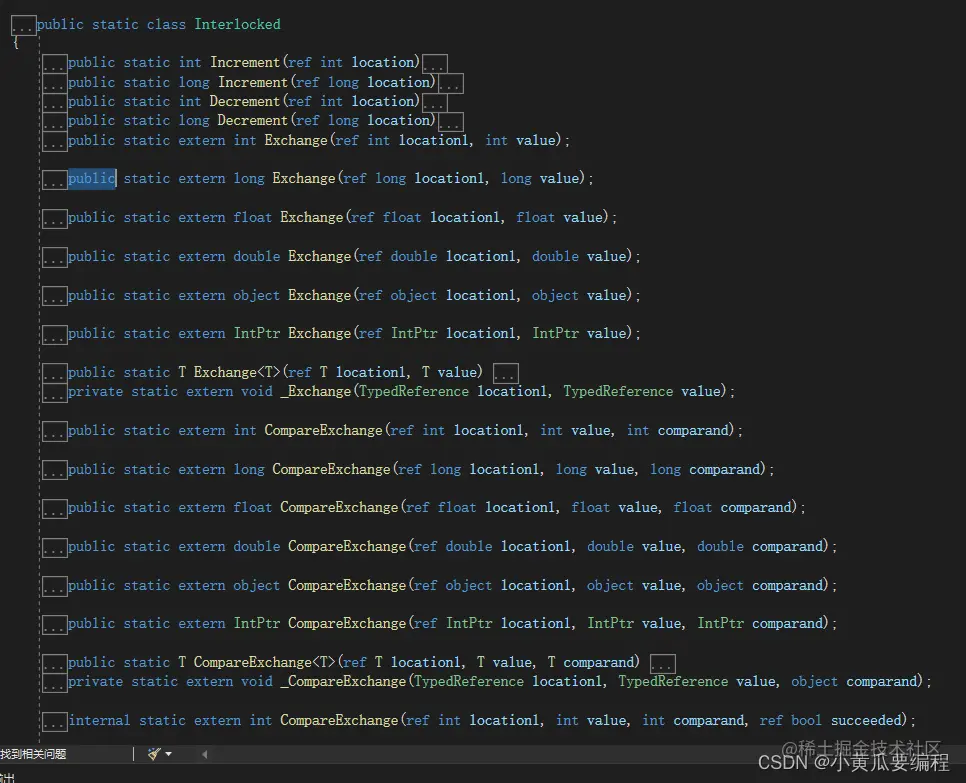Expand leading region of internal CompareExchange line
966x783 pixels.
(54, 721)
